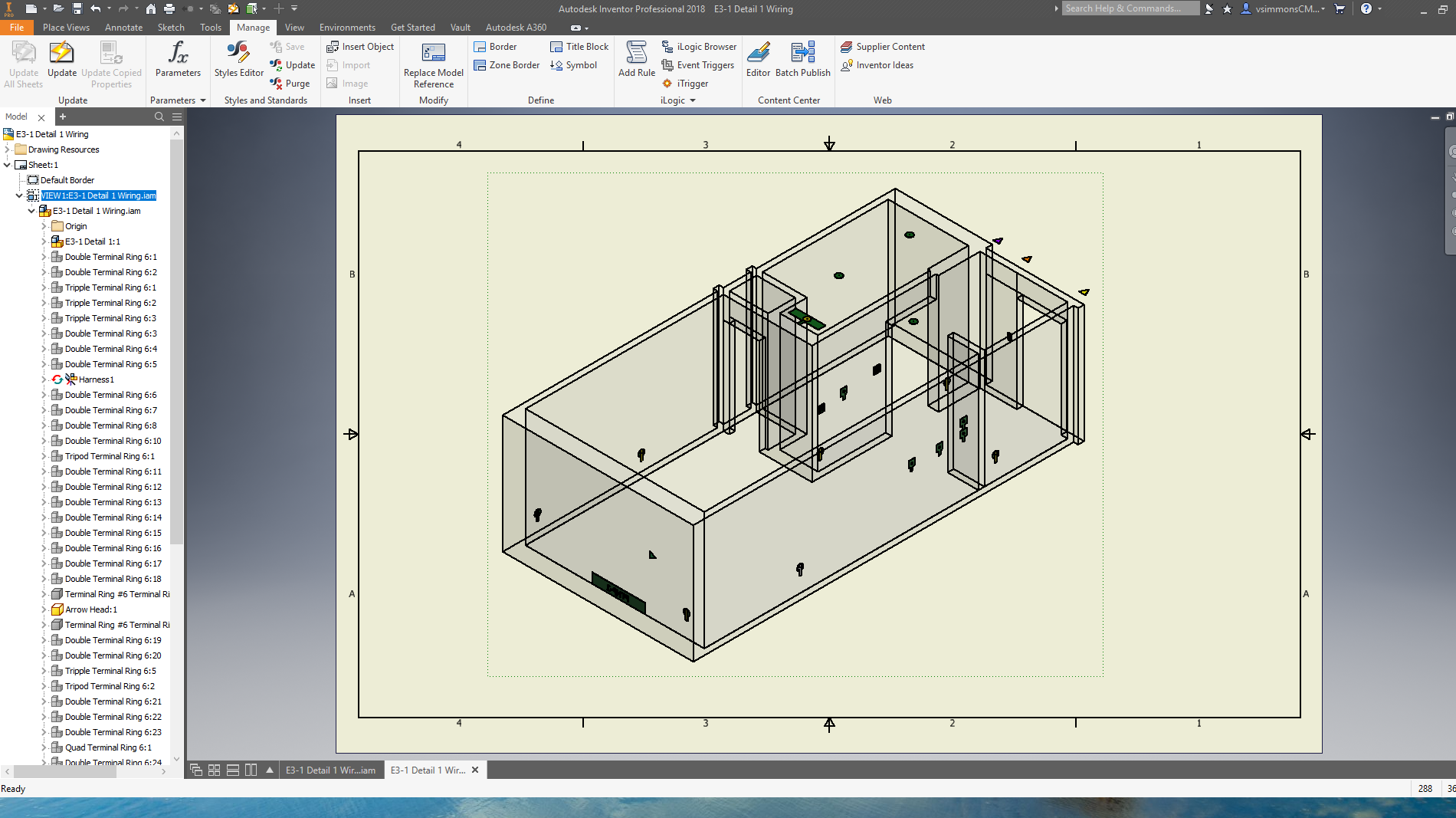Expand the Harness1 node
This screenshot has width=1456, height=818.
(x=44, y=379)
